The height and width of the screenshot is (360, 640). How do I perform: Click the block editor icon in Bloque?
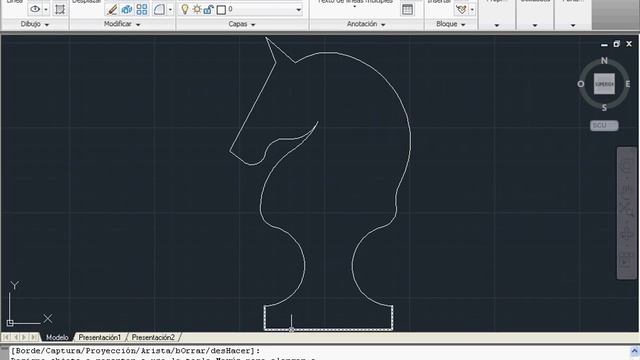(x=461, y=9)
